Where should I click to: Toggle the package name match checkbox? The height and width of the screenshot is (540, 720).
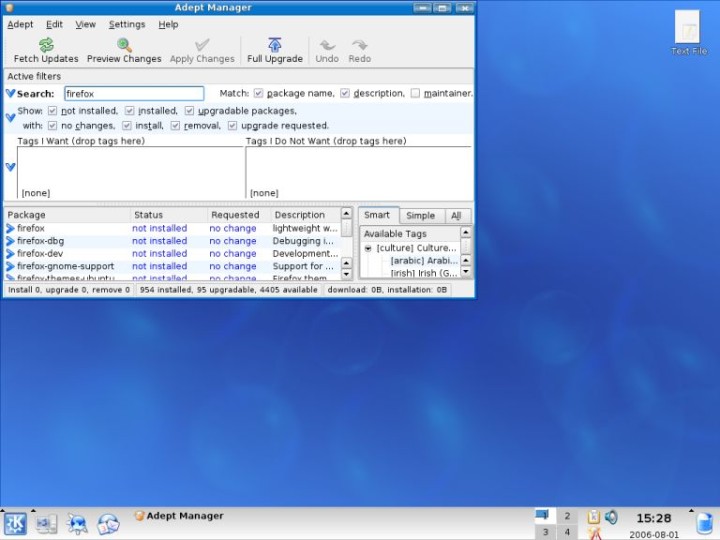point(259,93)
